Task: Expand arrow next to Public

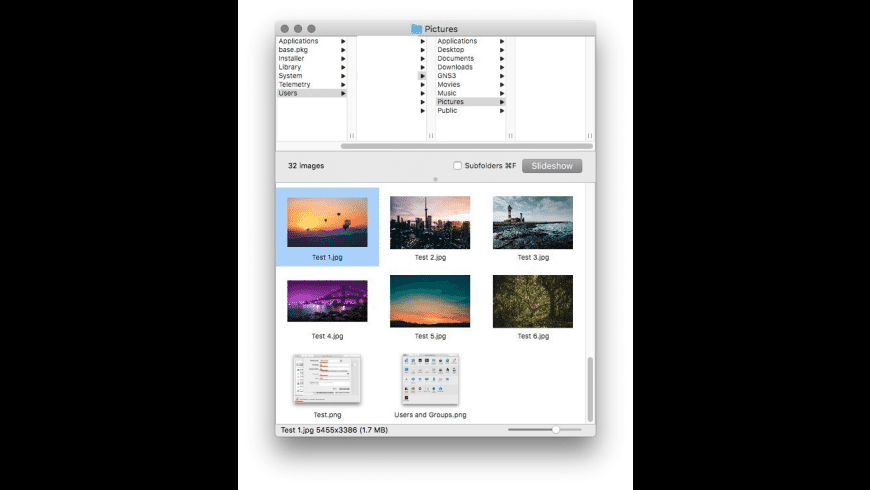Action: coord(502,110)
